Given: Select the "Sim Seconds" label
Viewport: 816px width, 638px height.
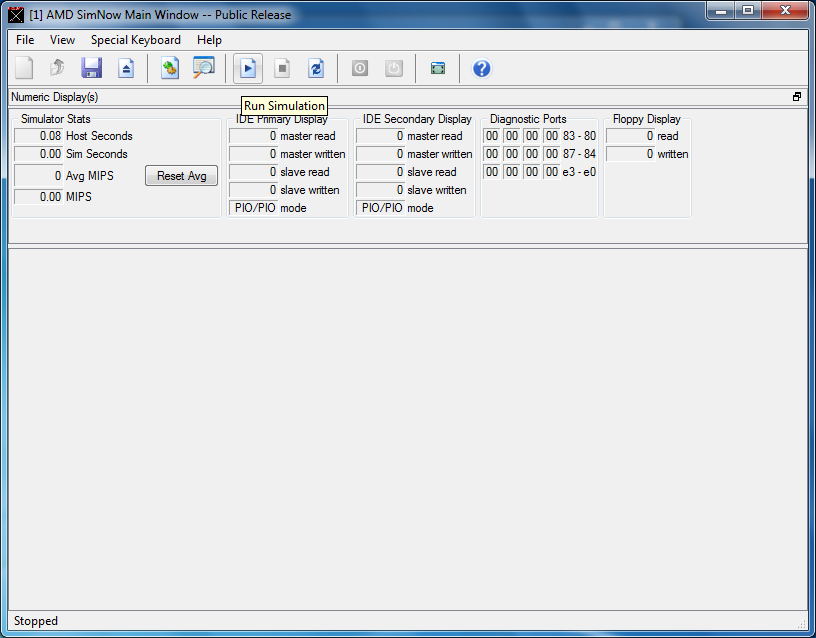Looking at the screenshot, I should click(x=97, y=154).
